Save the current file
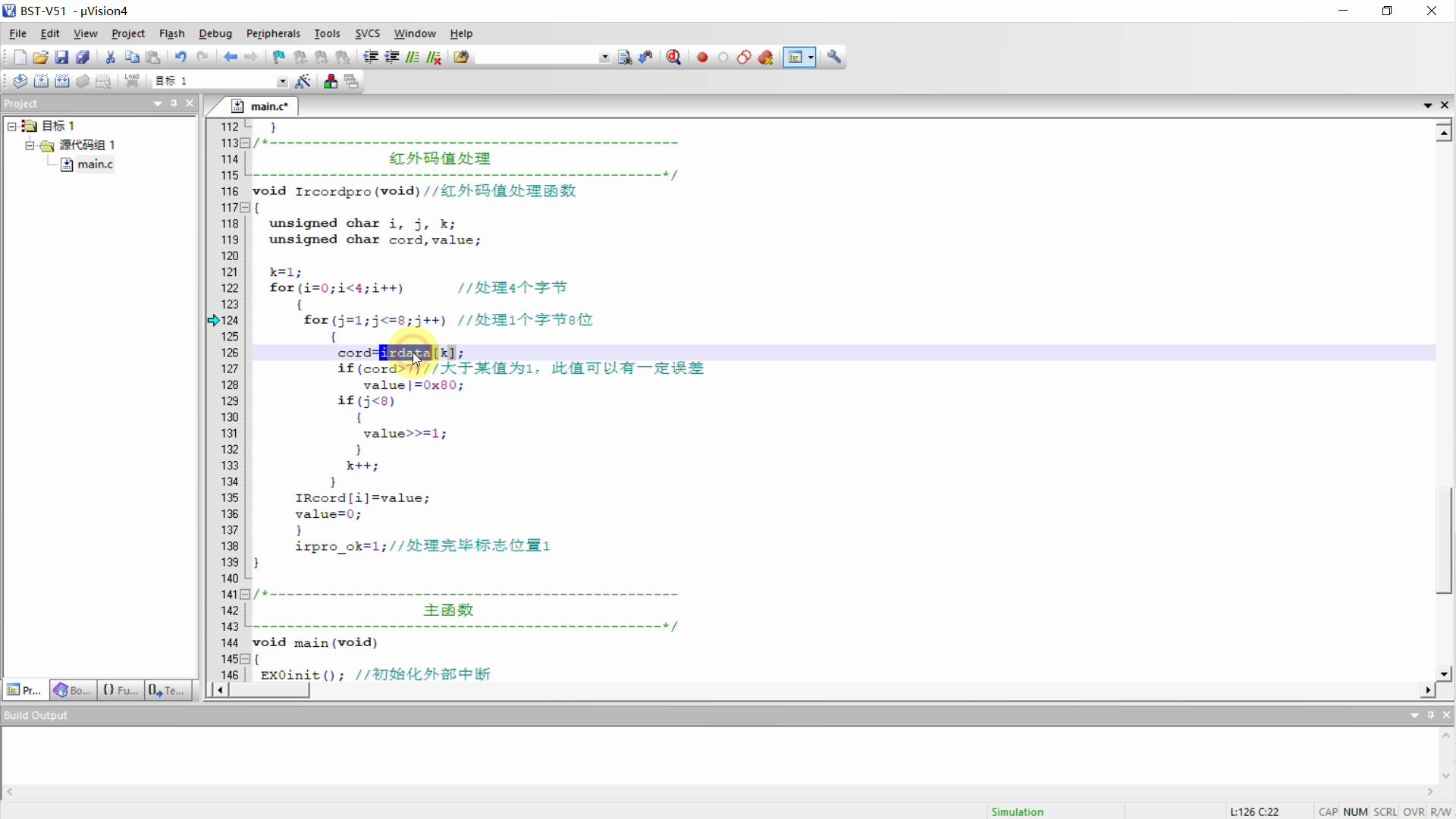The width and height of the screenshot is (1456, 819). coord(62,58)
